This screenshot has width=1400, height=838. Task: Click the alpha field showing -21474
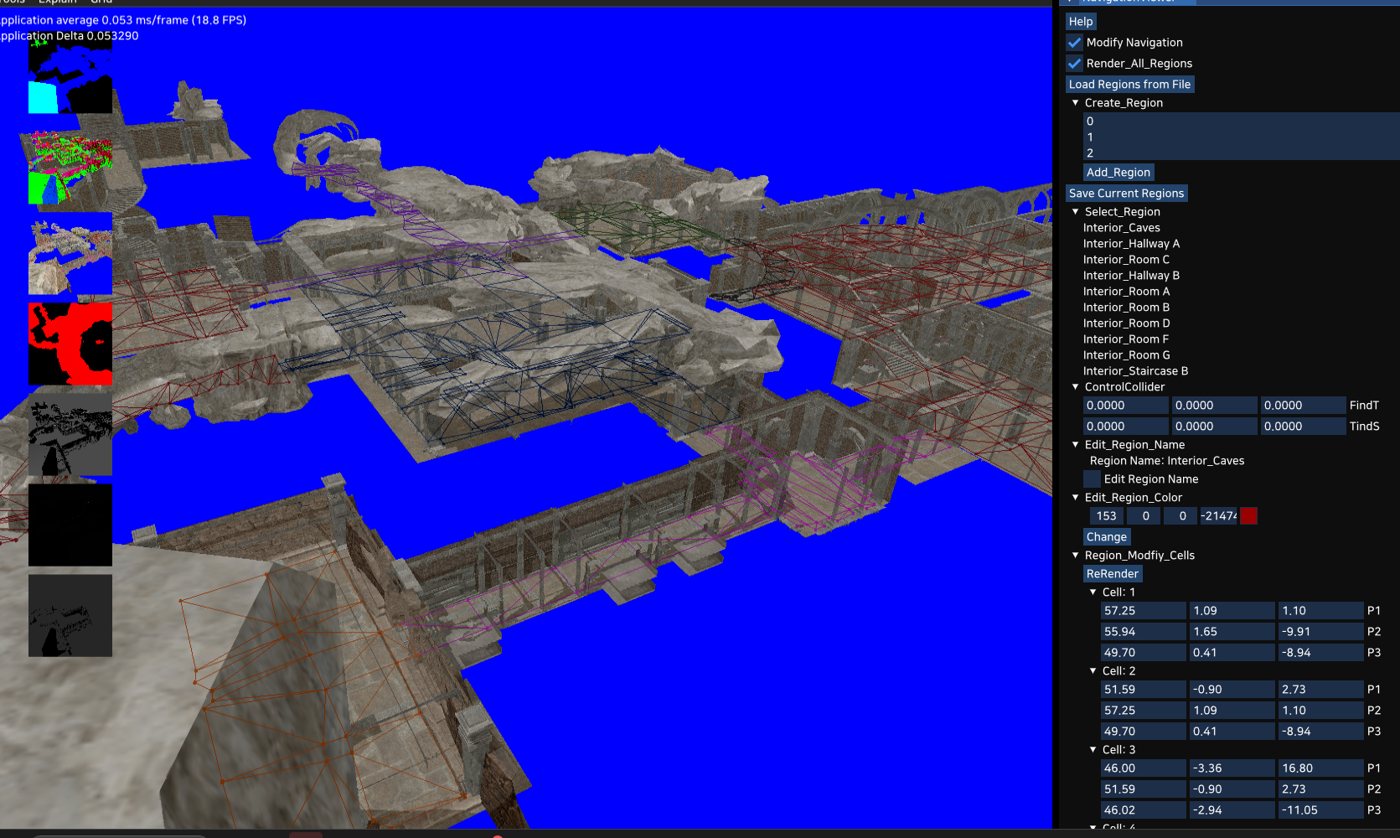click(x=1218, y=516)
